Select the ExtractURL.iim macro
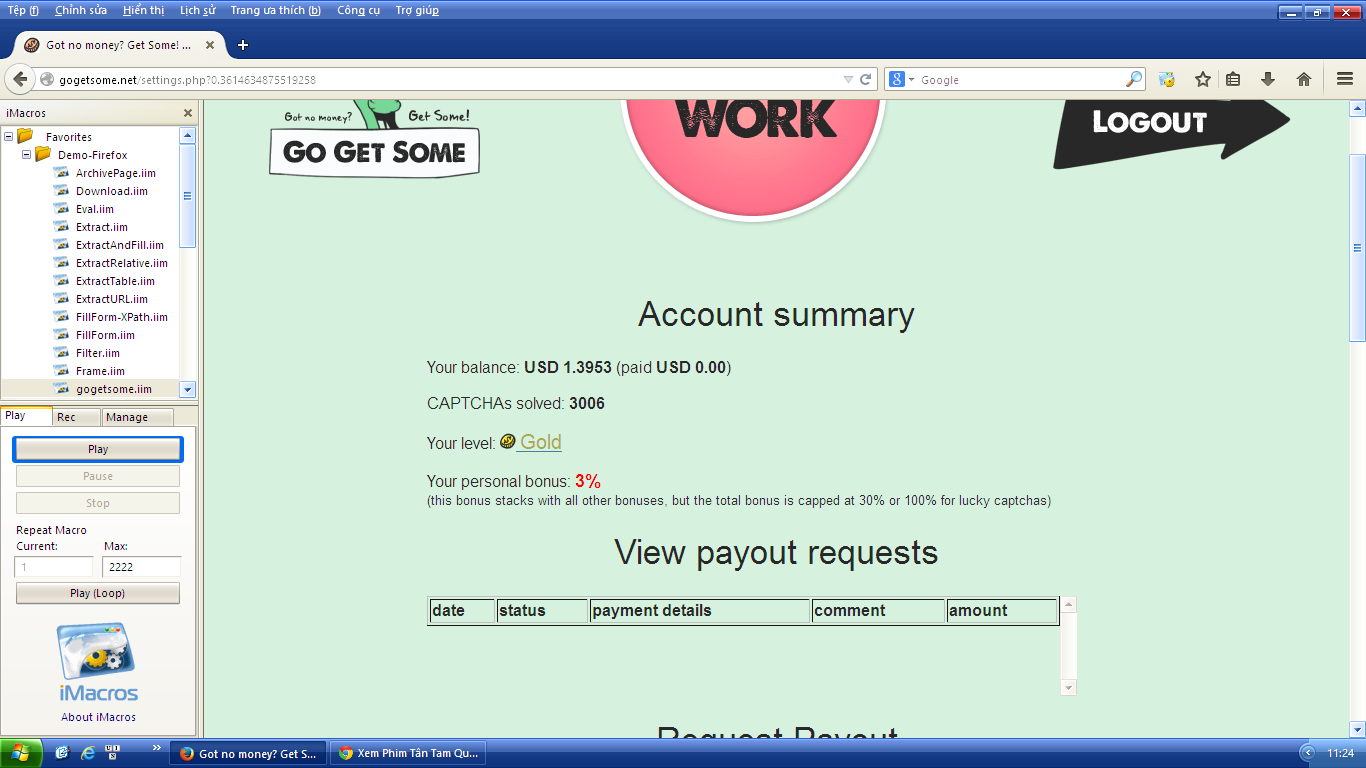The image size is (1366, 768). pos(112,299)
